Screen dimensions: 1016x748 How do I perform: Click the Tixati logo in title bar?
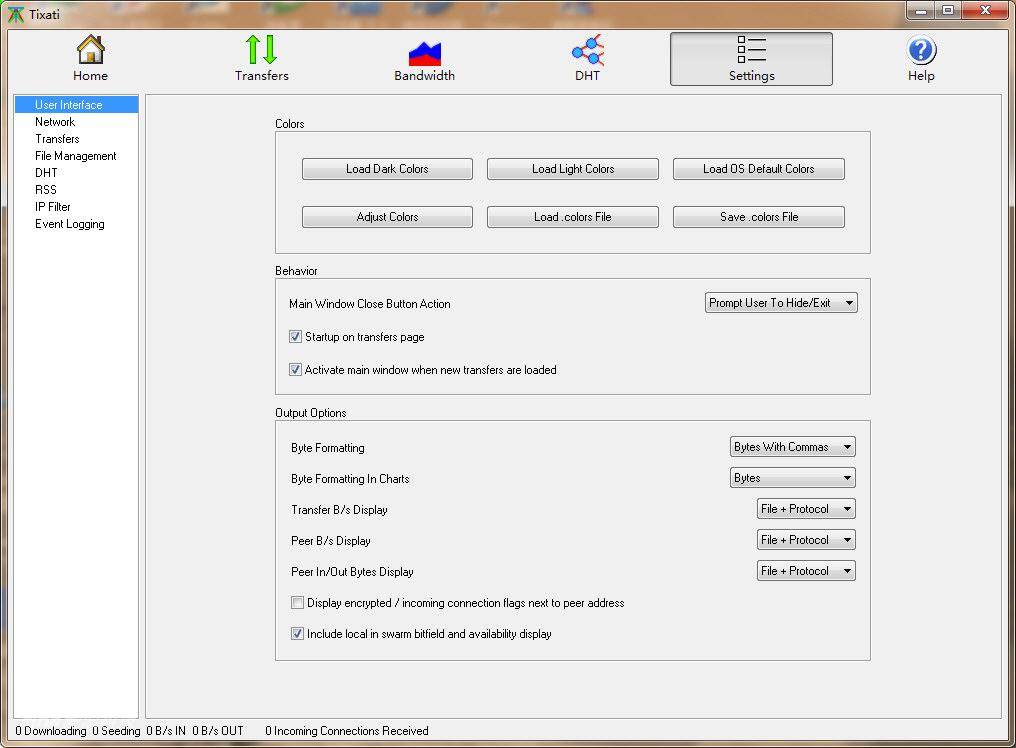tap(15, 13)
